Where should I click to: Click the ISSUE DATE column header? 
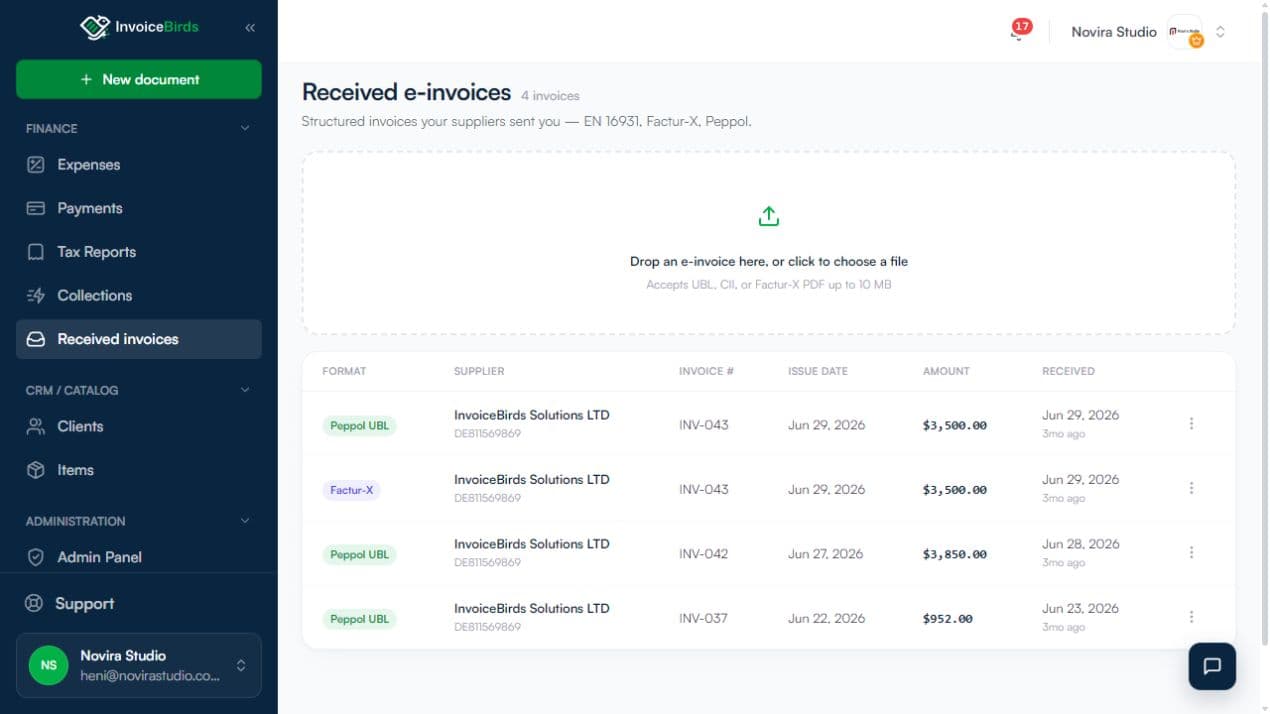click(817, 371)
